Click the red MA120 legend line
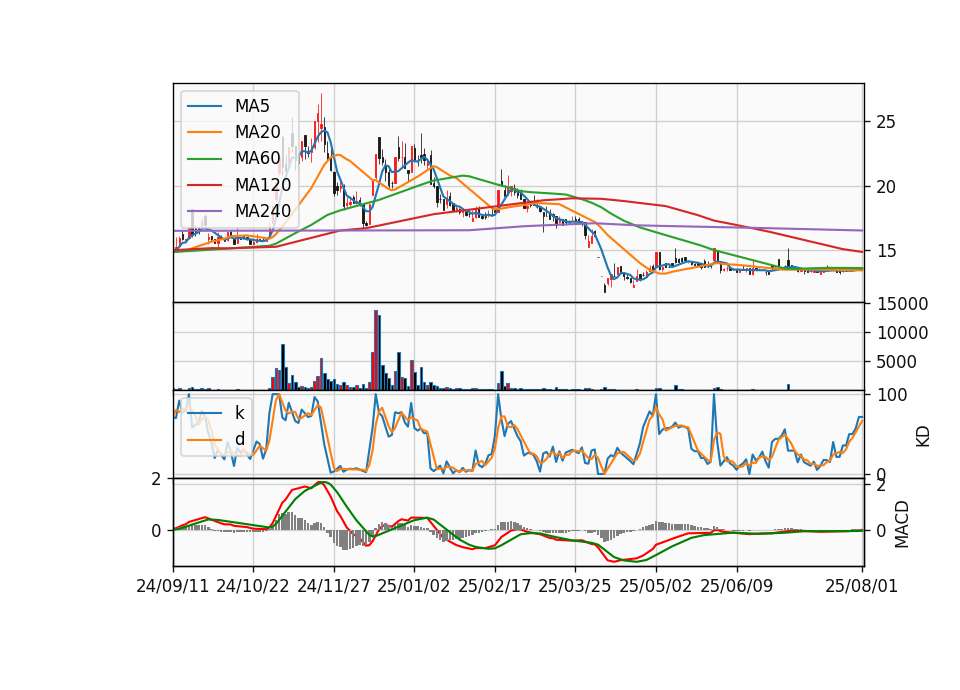The width and height of the screenshot is (960, 690). (x=204, y=185)
